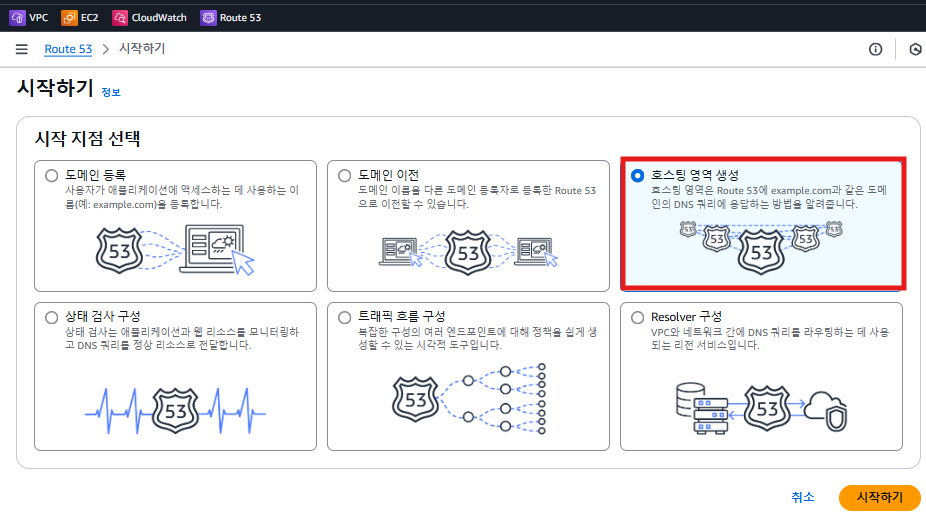
Task: Click the description under Resolver 구성
Action: click(770, 338)
